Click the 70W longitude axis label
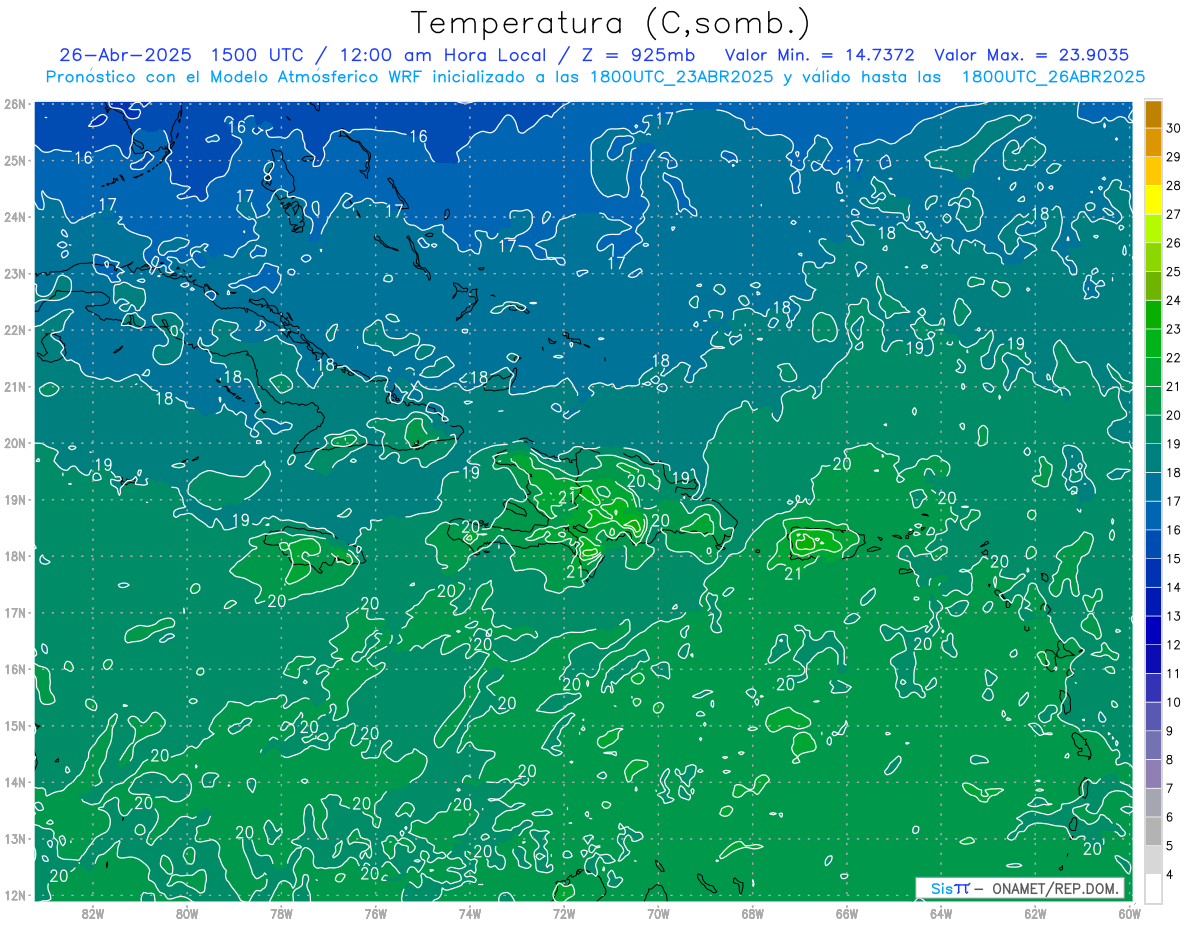Image resolution: width=1200 pixels, height=927 pixels. pos(658,913)
